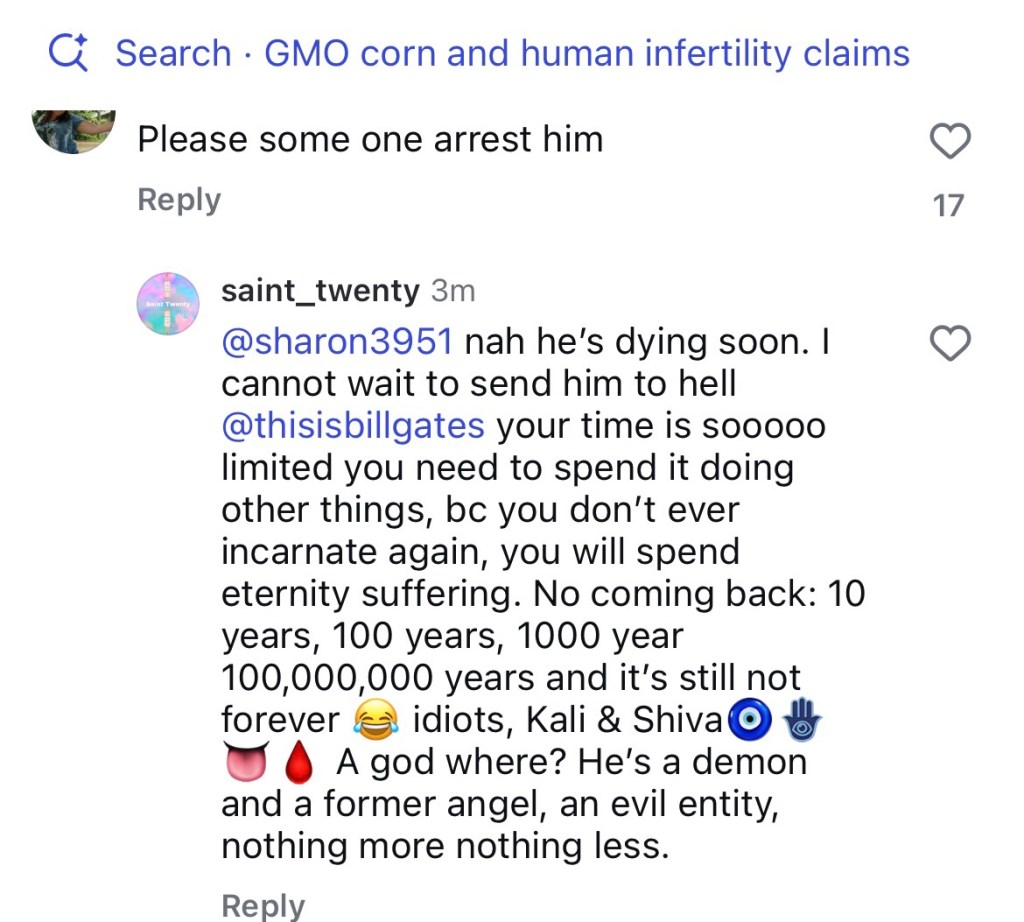Click the laughing-crying emoji in the comment
1024x922 pixels.
pos(377,720)
